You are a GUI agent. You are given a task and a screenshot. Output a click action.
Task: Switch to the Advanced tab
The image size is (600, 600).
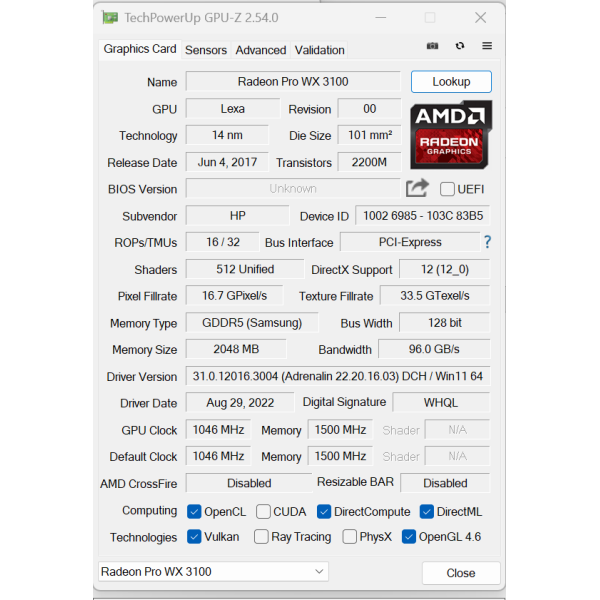261,50
